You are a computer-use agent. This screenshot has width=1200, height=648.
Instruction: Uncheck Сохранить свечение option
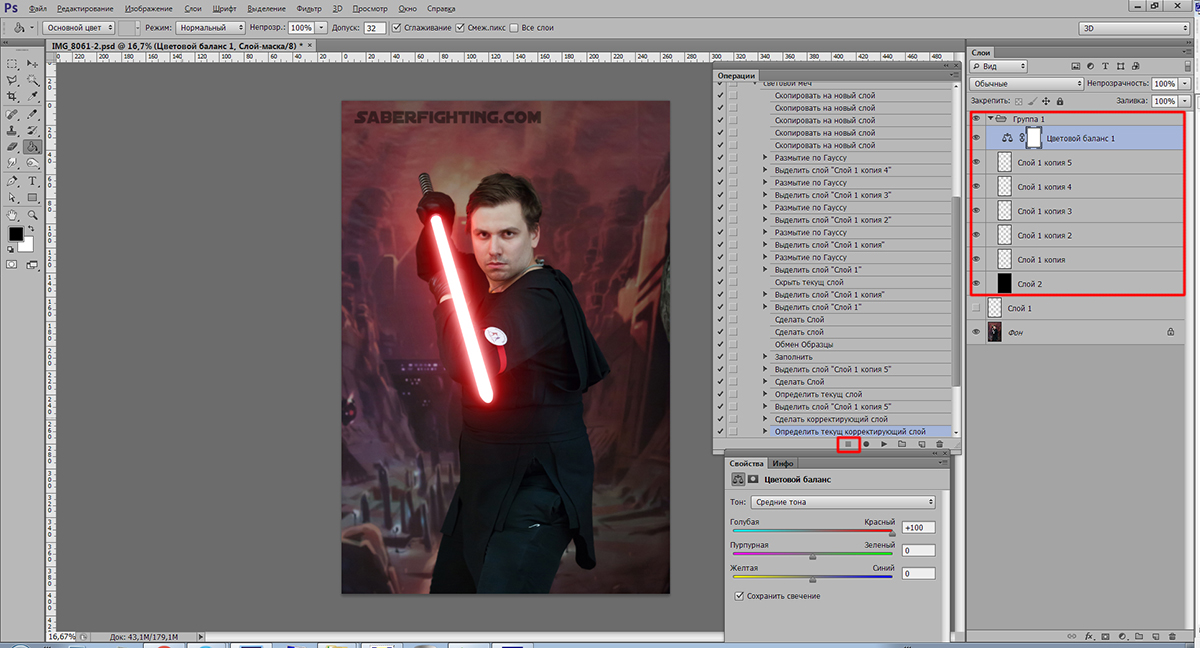pyautogui.click(x=739, y=596)
